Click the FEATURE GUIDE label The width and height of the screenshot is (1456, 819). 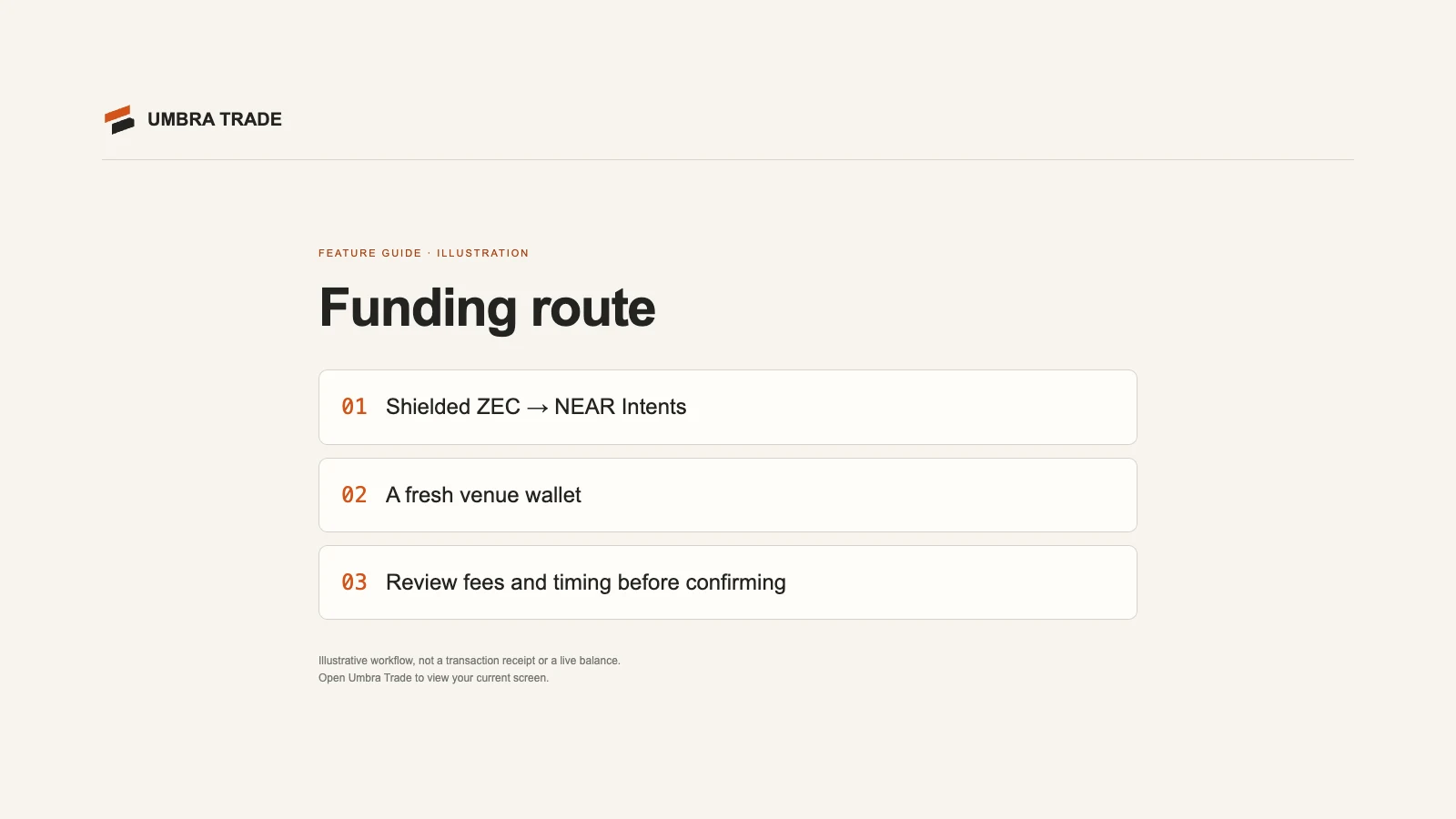pos(370,253)
